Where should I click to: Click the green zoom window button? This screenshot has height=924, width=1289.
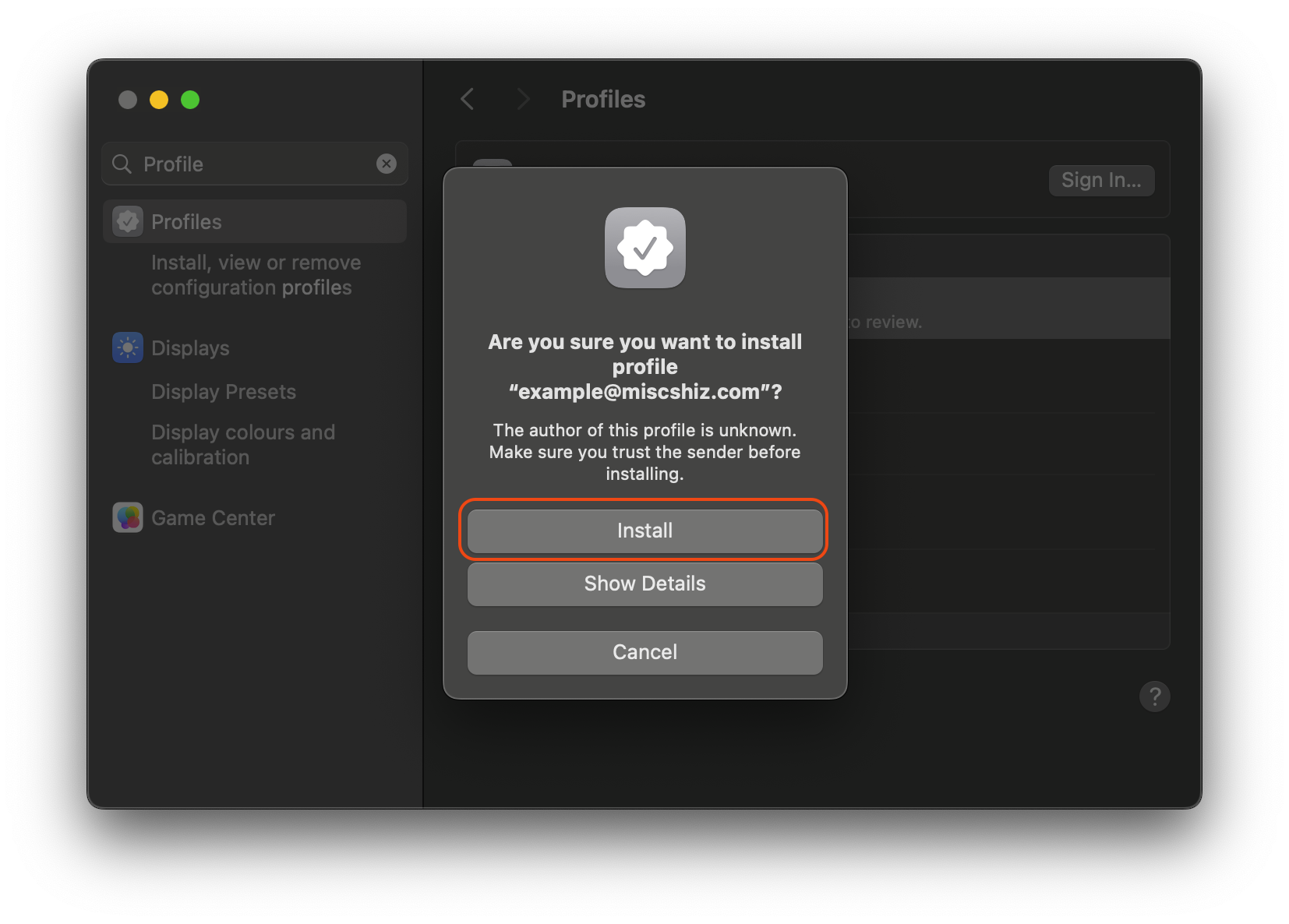190,100
